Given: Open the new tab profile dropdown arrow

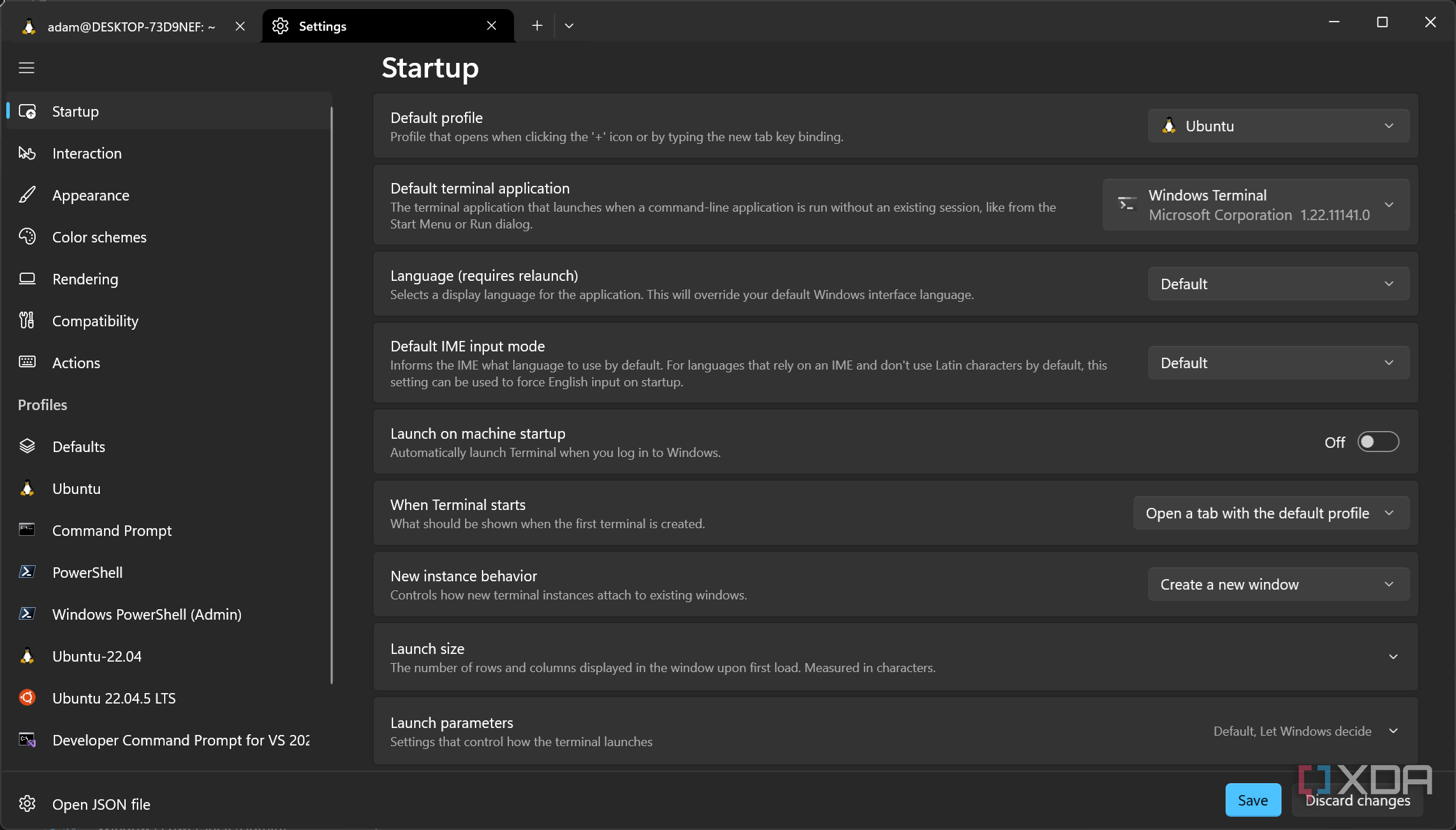Looking at the screenshot, I should click(x=569, y=26).
